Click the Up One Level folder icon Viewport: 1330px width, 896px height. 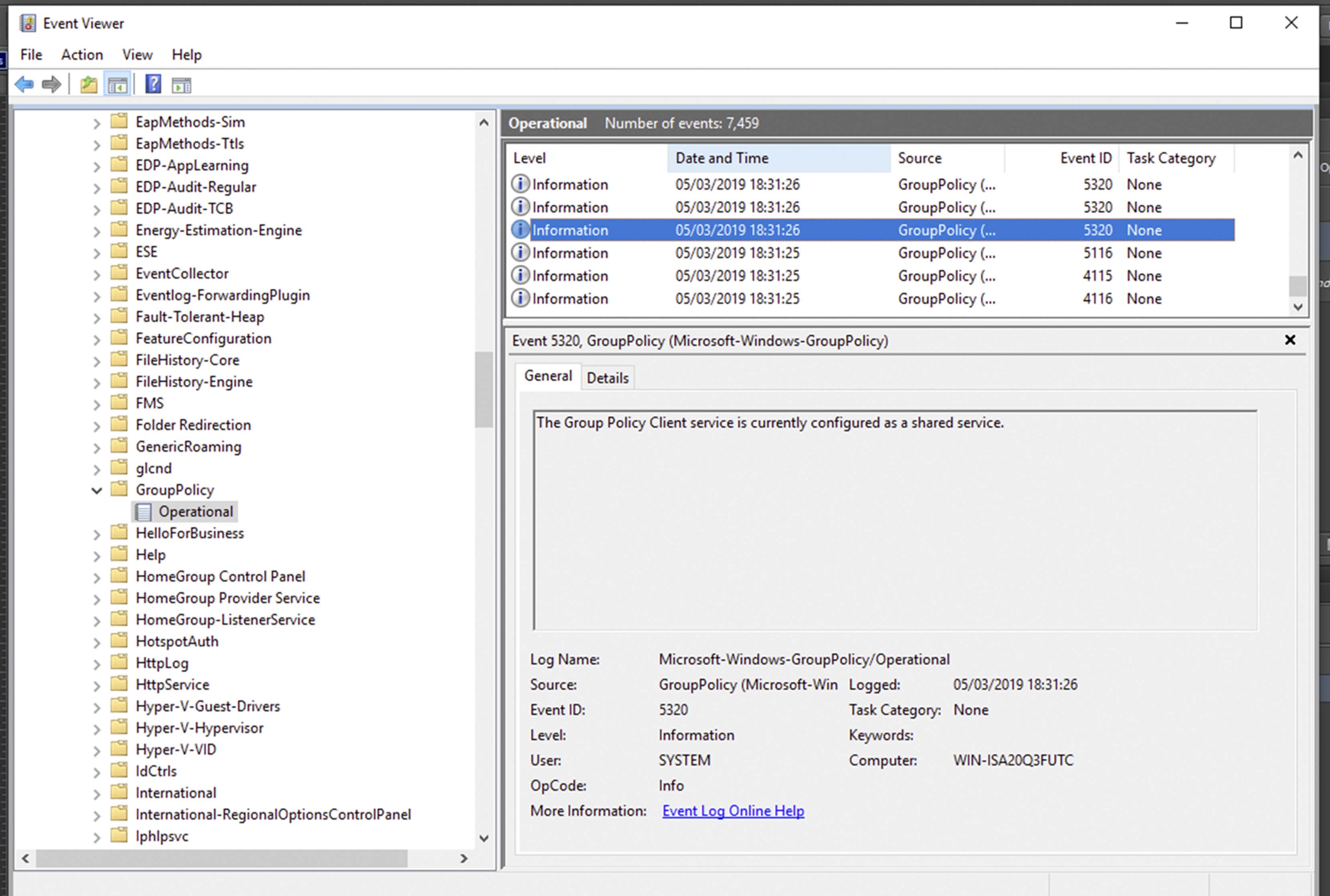[89, 85]
